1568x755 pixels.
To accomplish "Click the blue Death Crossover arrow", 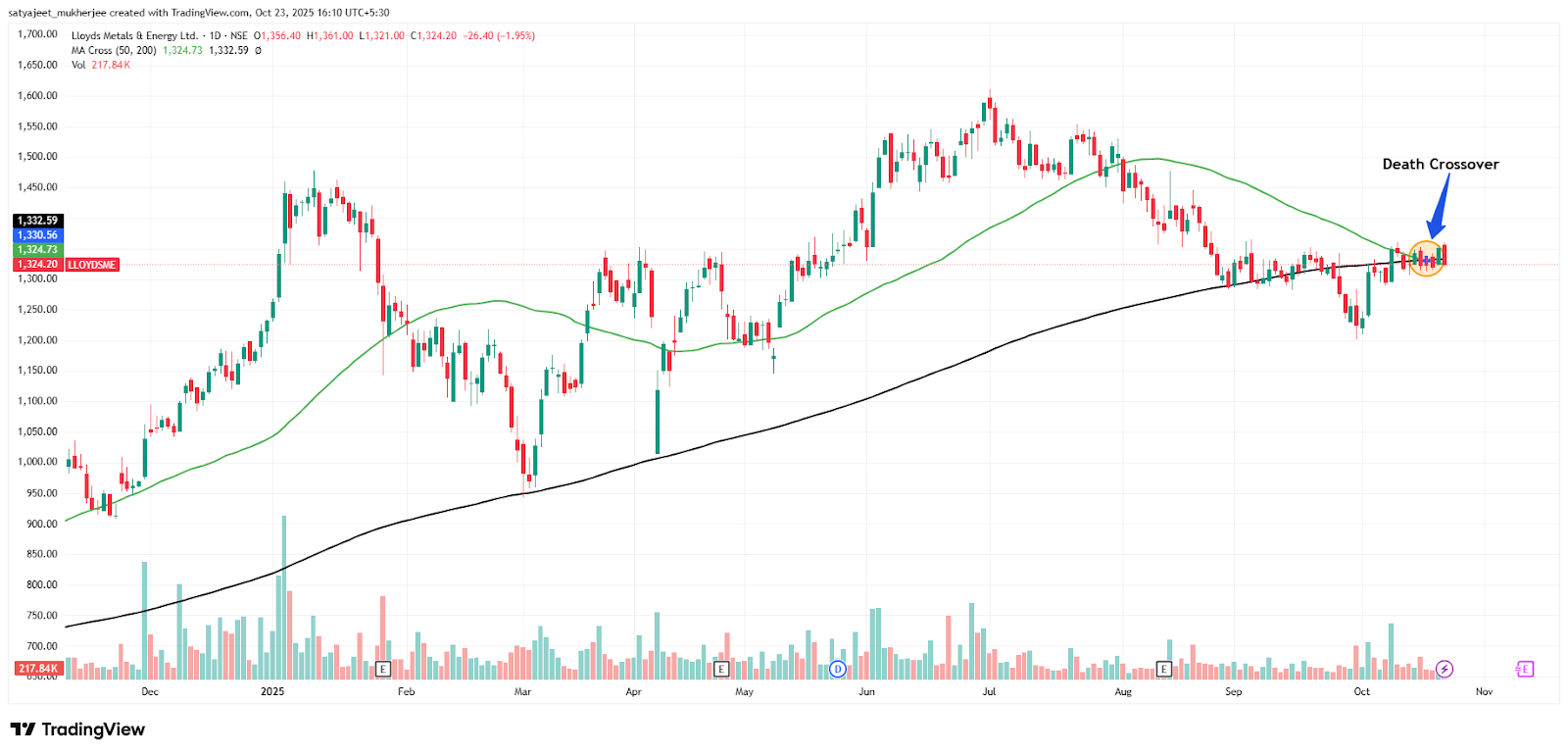I will click(1439, 208).
